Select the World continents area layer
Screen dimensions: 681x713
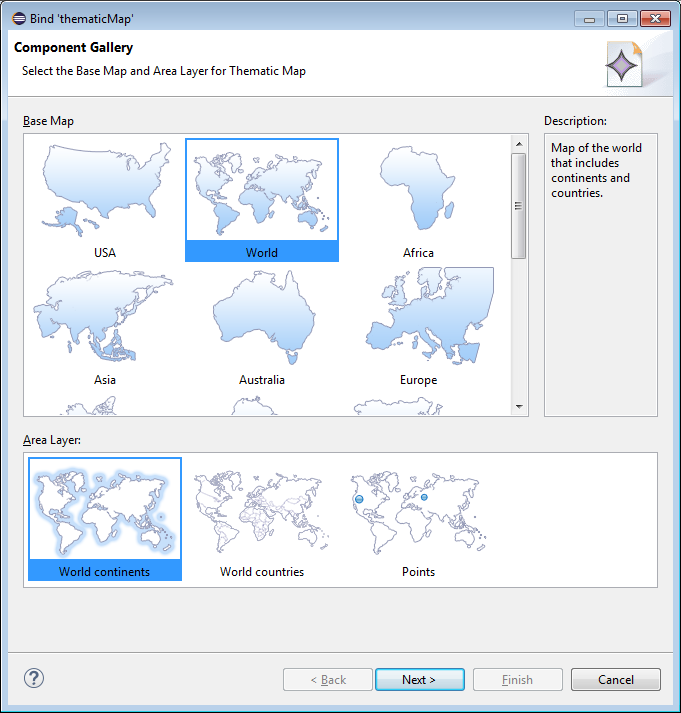[105, 519]
